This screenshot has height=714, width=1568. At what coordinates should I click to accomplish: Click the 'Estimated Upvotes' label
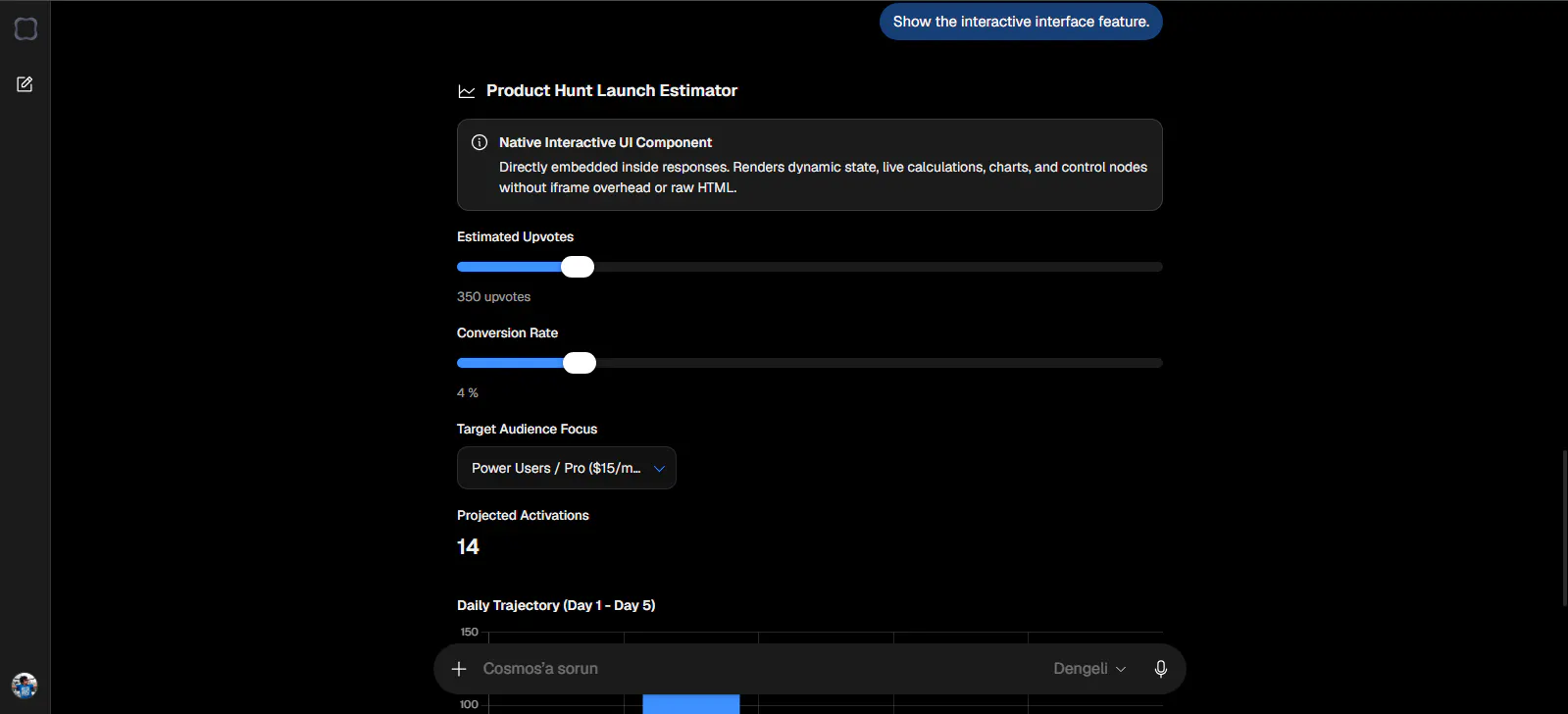point(515,236)
